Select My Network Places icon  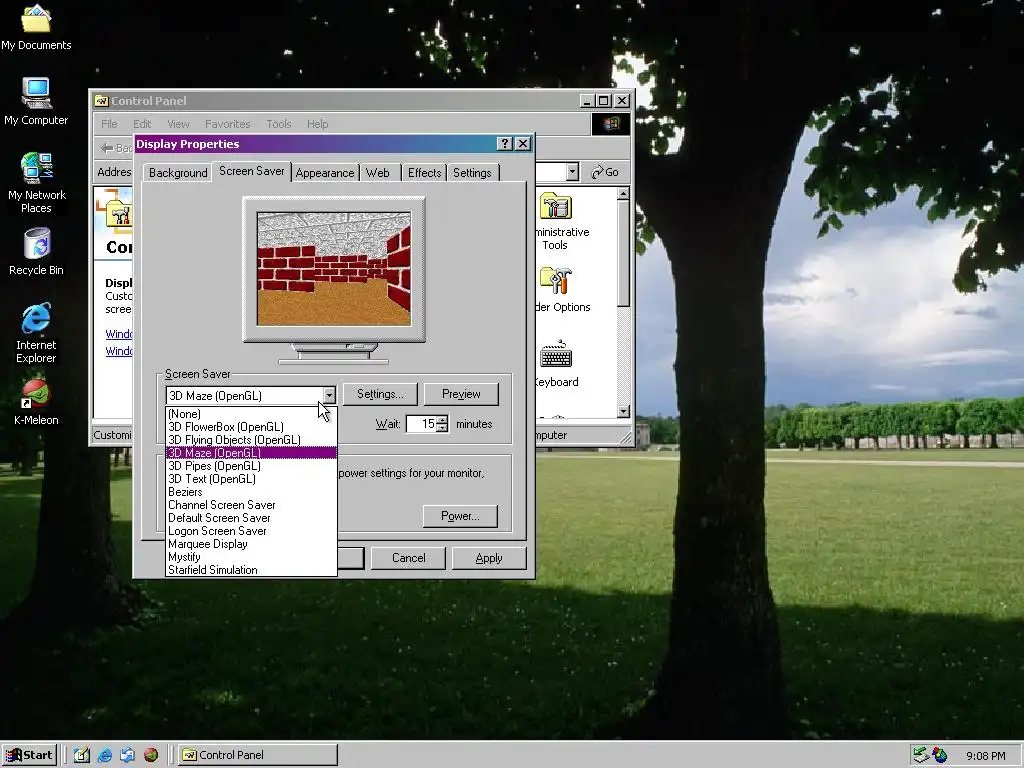coord(37,182)
